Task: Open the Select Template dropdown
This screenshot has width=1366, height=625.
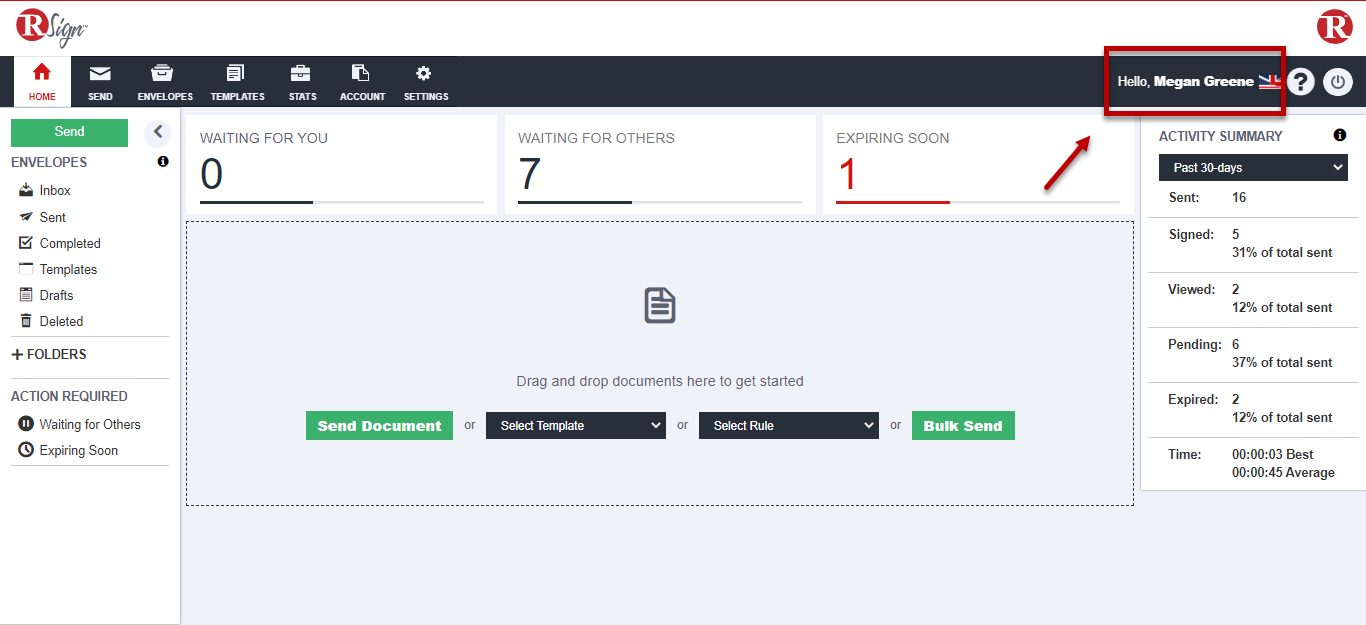Action: (x=576, y=425)
